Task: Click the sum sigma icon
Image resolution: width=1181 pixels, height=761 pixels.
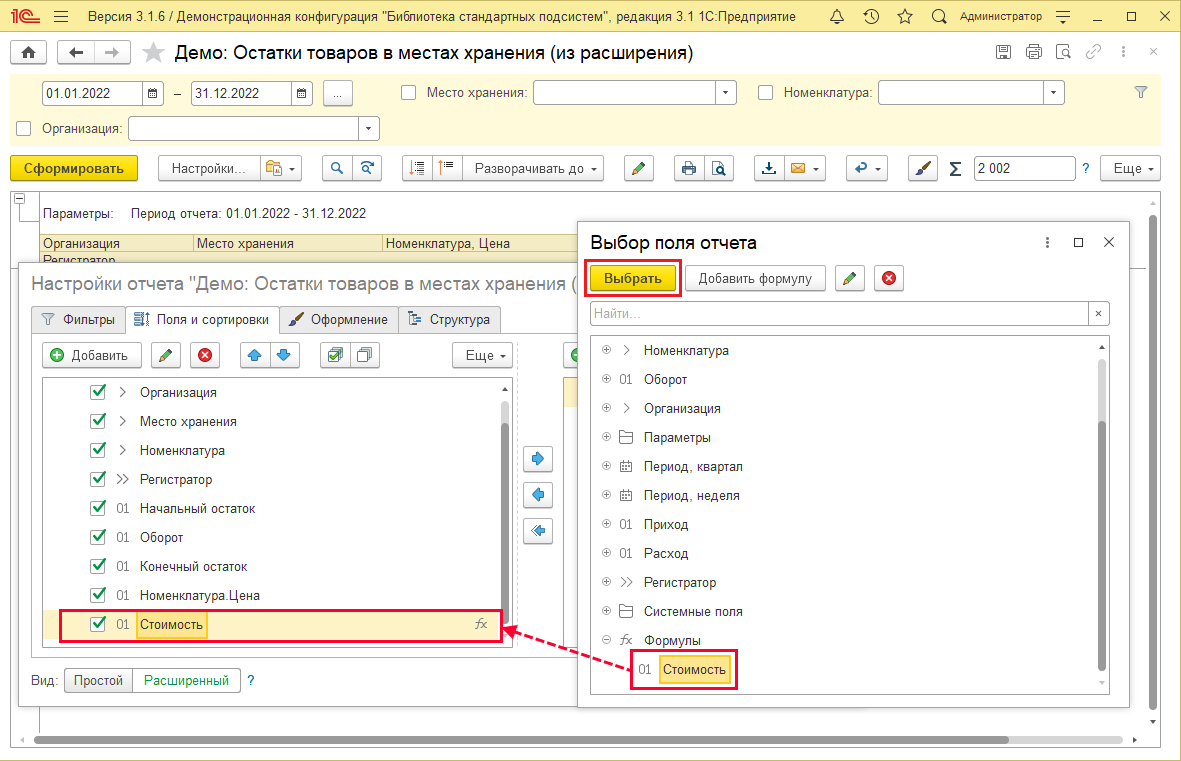Action: [x=955, y=169]
